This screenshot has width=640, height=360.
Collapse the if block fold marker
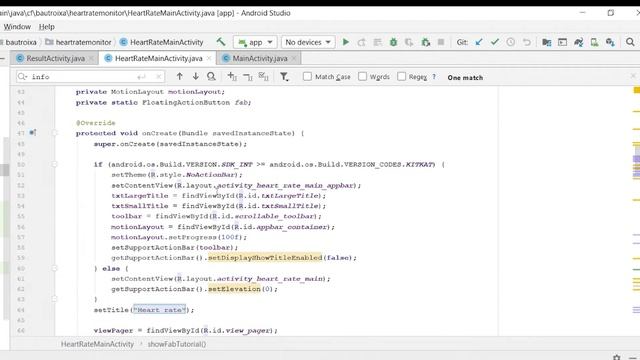(54, 164)
